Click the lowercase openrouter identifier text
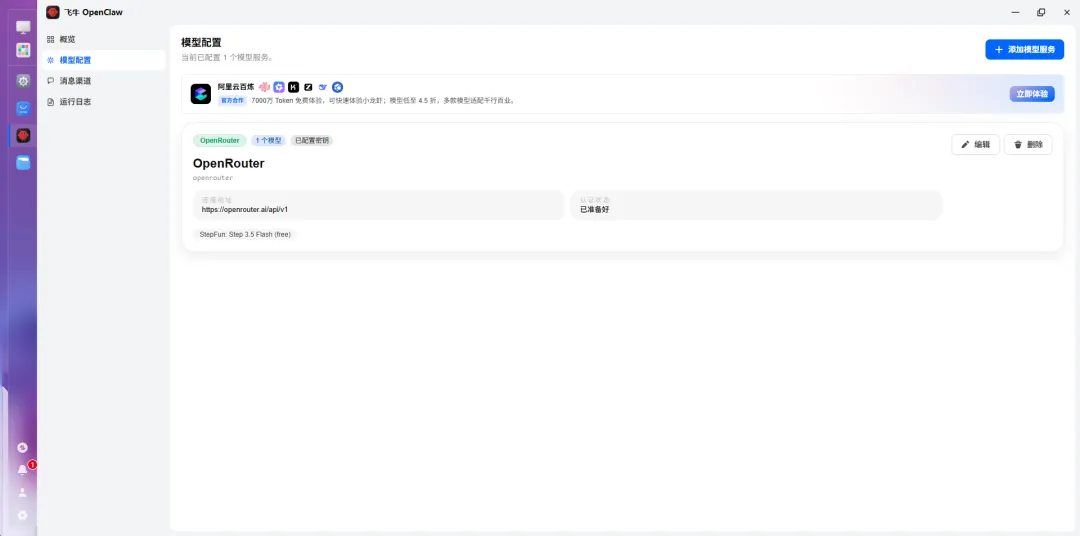This screenshot has height=536, width=1080. click(x=213, y=178)
